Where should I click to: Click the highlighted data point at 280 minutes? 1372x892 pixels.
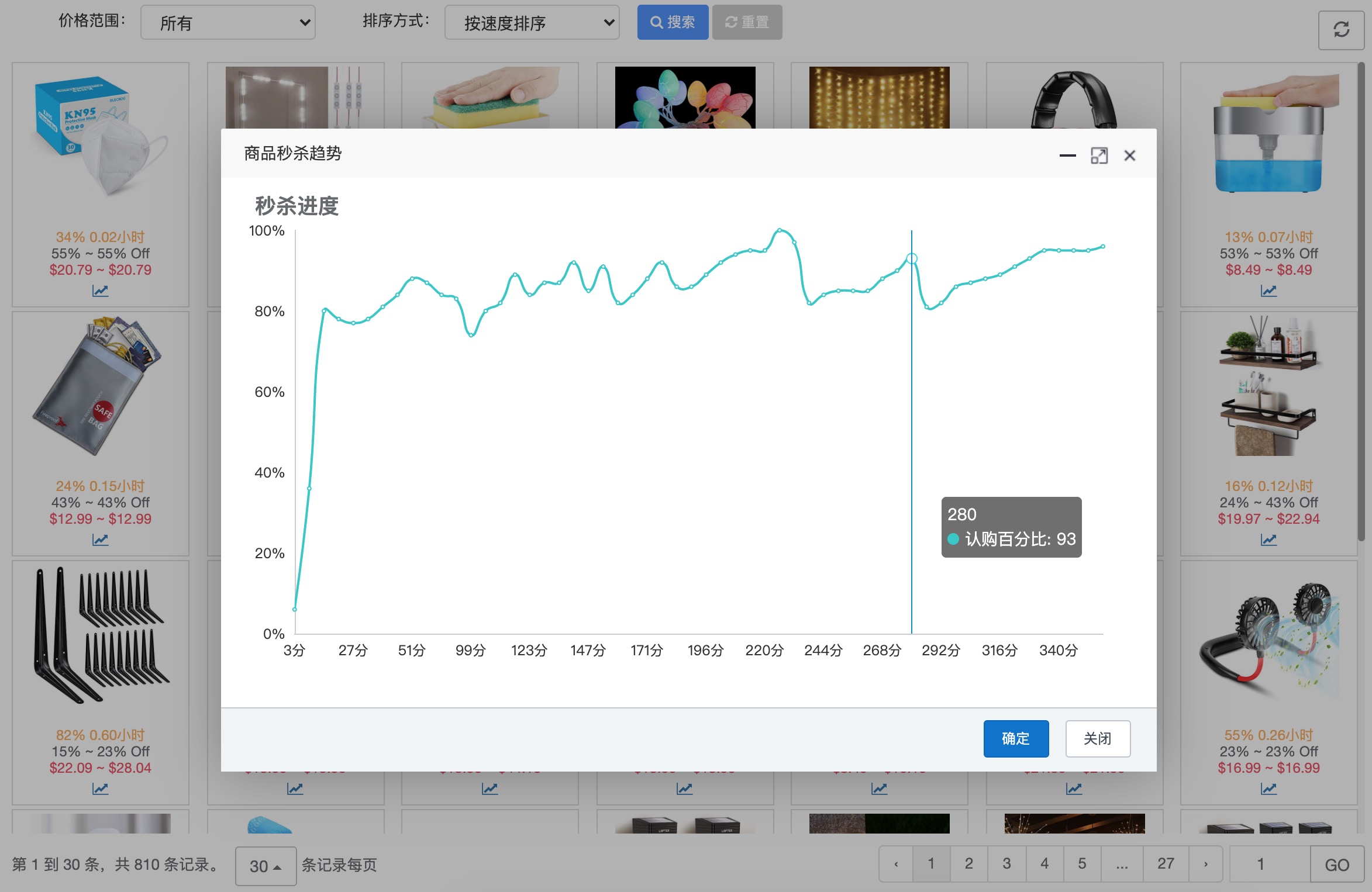click(911, 258)
